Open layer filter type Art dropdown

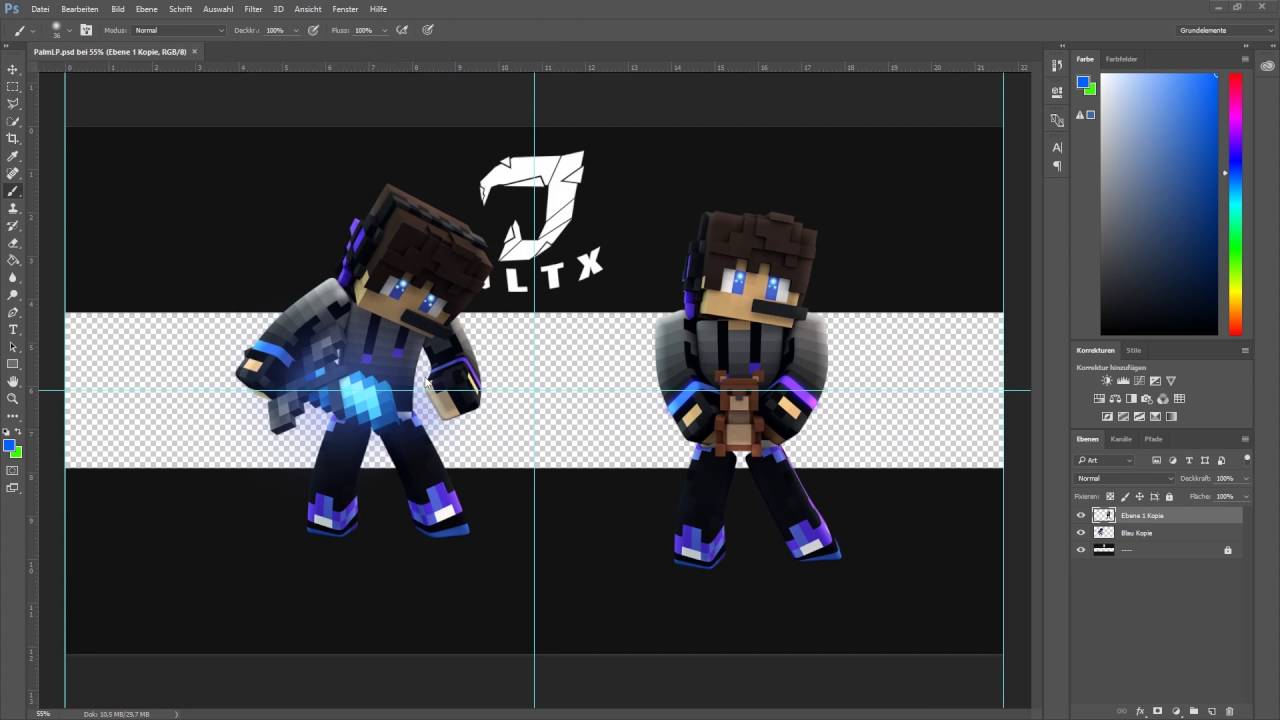coord(1105,460)
